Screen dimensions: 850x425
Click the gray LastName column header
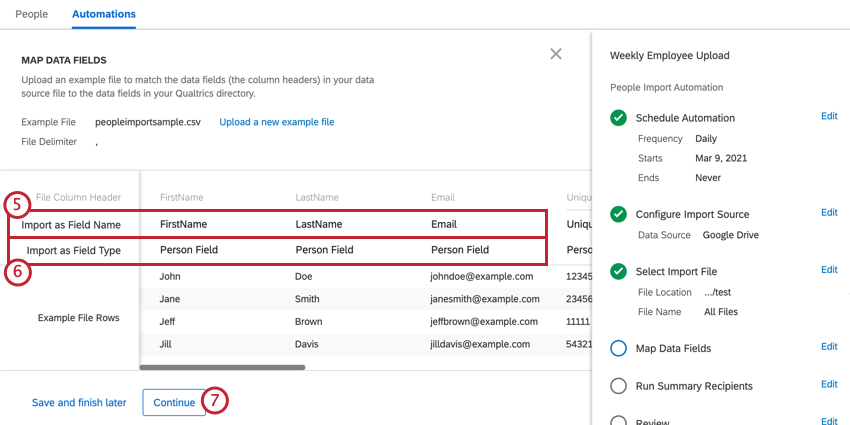317,197
